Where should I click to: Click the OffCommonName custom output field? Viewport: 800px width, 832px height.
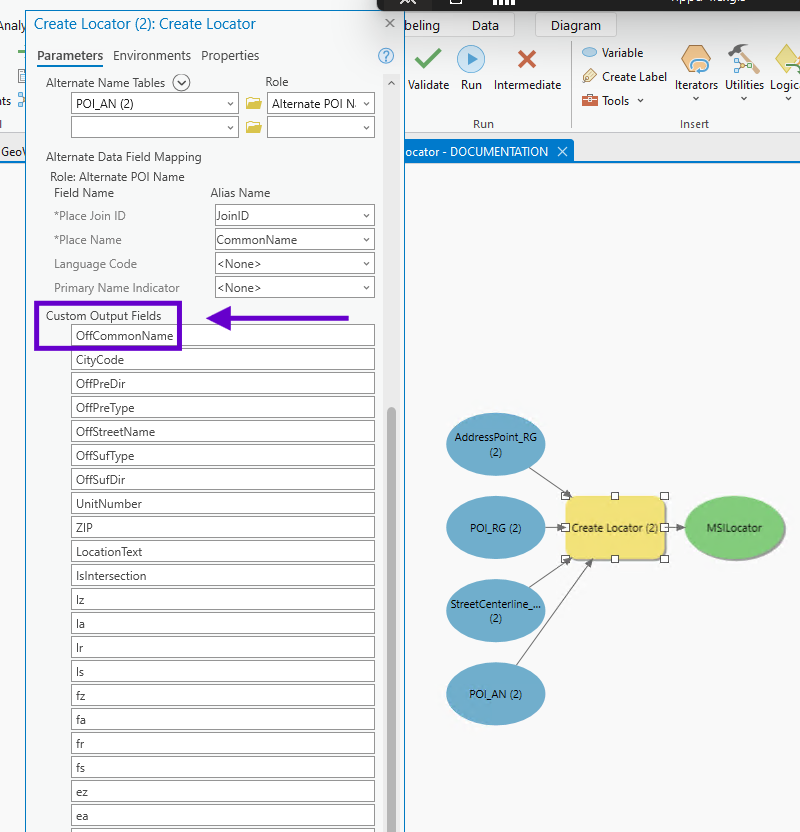[x=223, y=335]
